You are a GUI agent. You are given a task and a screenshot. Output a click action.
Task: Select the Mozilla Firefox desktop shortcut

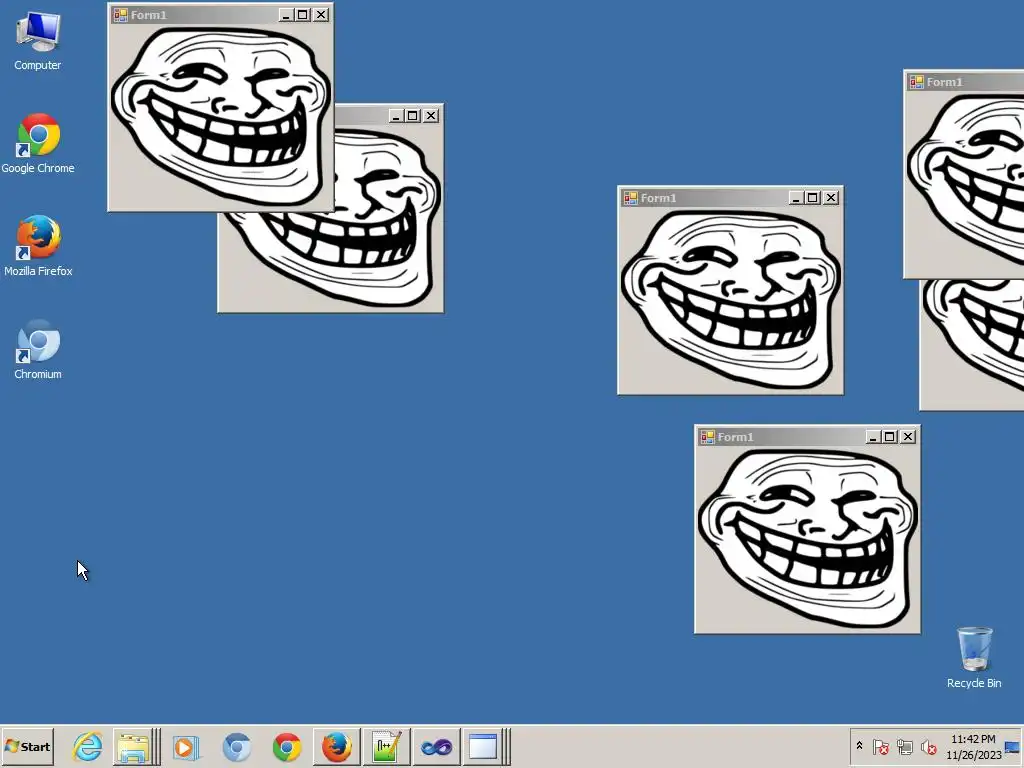pos(38,246)
